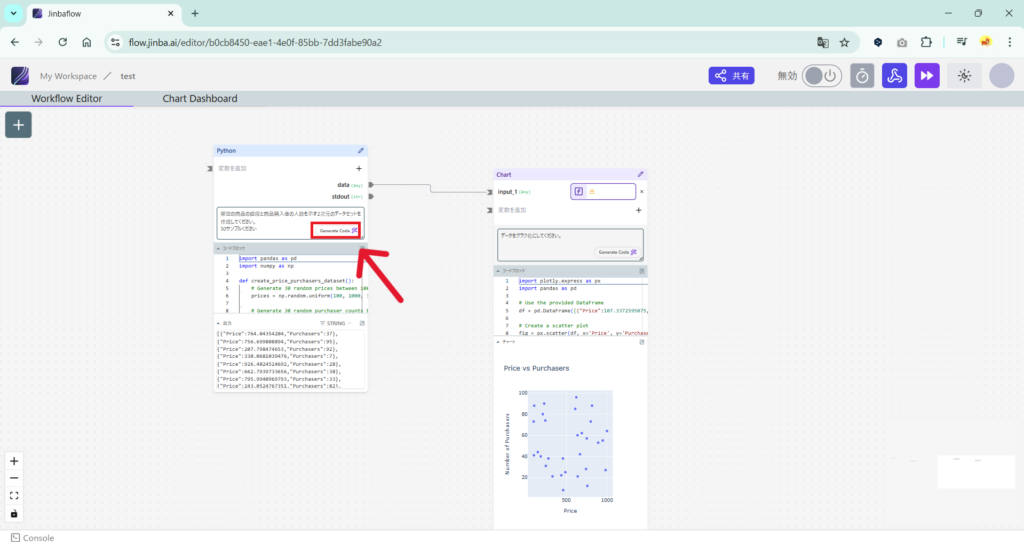This screenshot has width=1024, height=542.
Task: Switch to the Chart Dashboard tab
Action: tap(200, 99)
